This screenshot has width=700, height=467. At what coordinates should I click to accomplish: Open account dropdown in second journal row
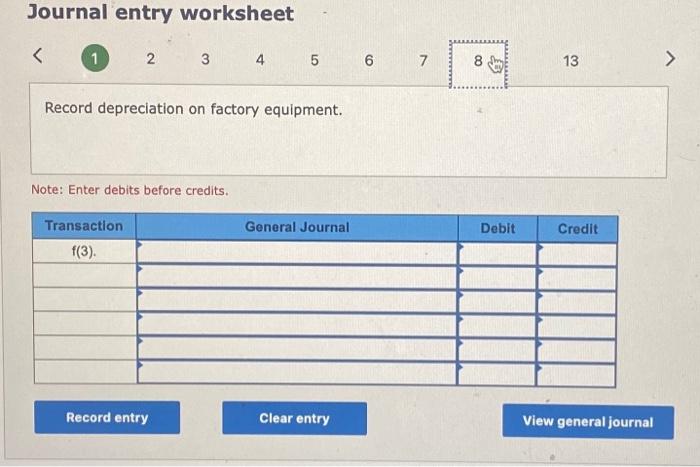297,277
